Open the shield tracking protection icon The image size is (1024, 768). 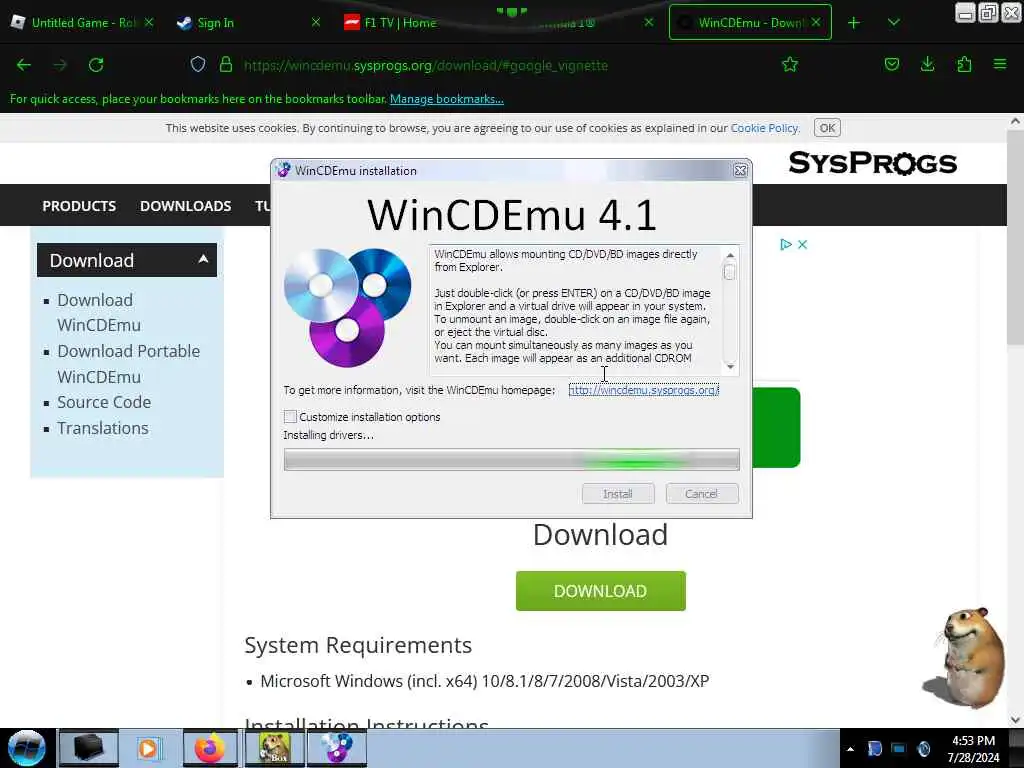pos(198,64)
